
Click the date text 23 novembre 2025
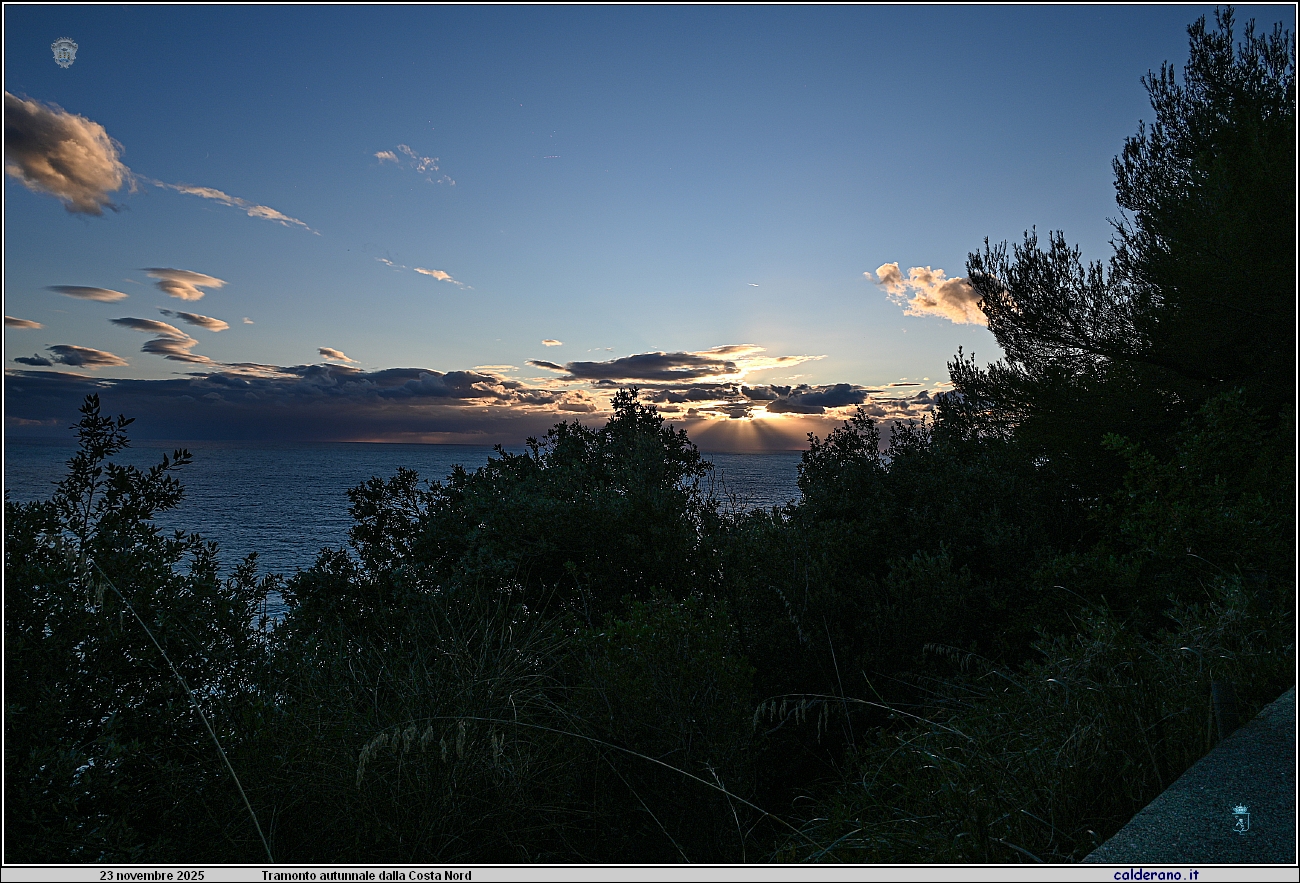tap(151, 875)
